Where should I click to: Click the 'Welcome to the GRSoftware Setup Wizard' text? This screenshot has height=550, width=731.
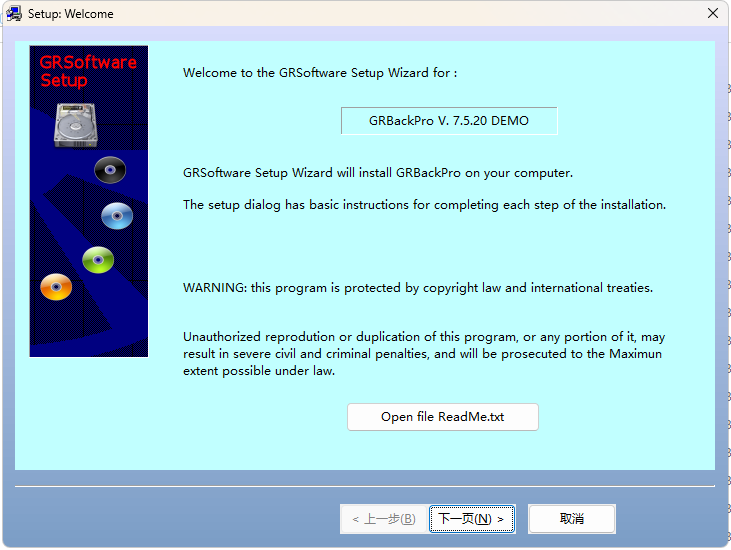320,73
